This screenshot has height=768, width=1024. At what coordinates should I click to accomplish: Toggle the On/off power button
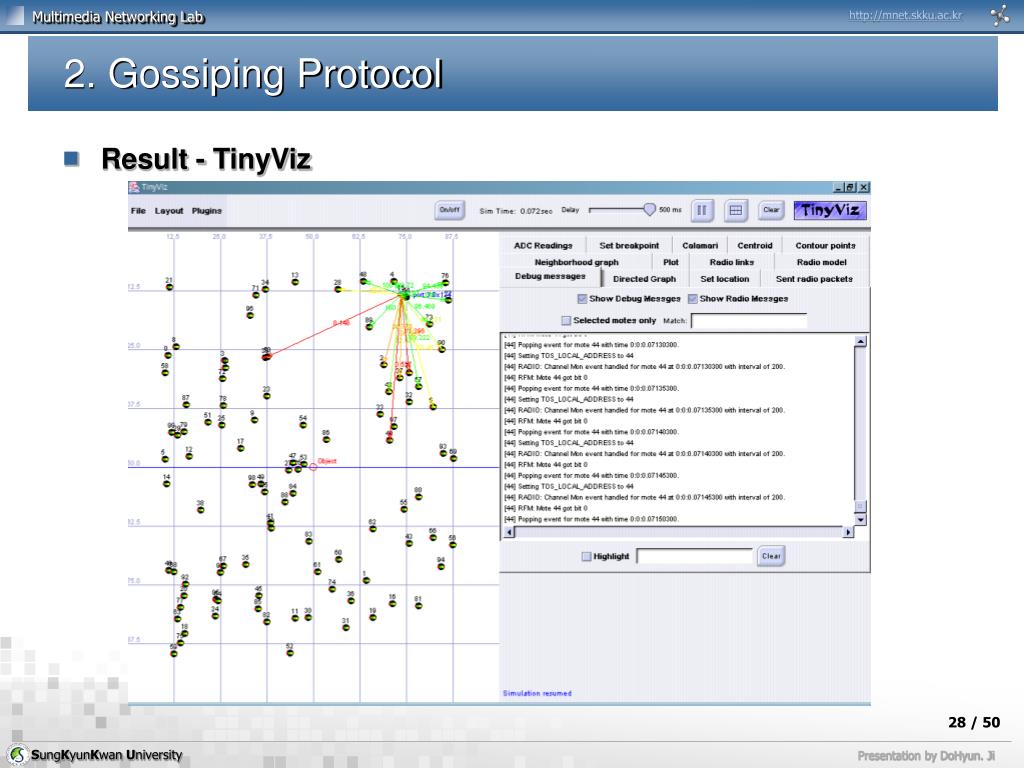point(449,210)
